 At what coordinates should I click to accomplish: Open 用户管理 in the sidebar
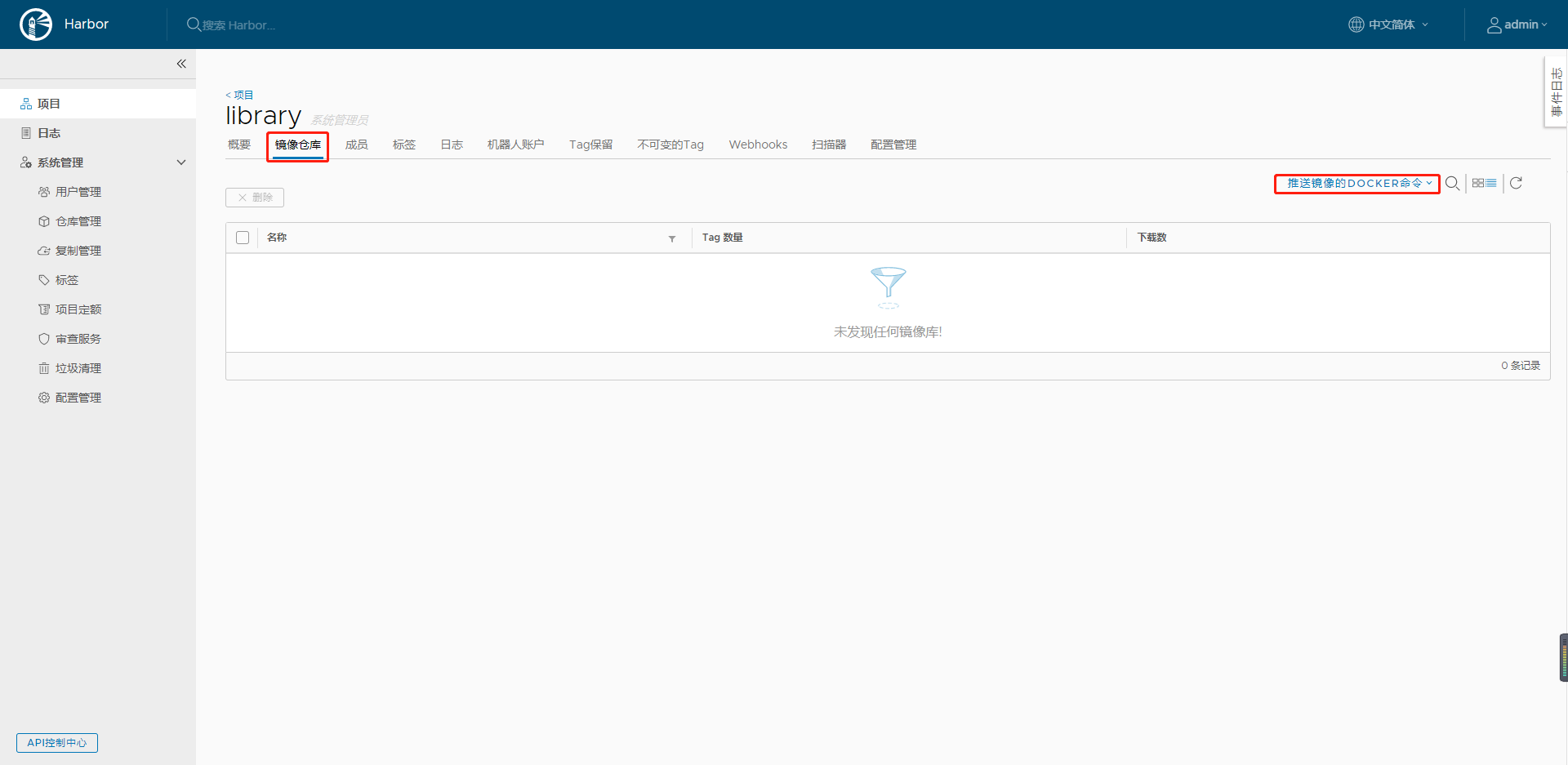pos(78,192)
